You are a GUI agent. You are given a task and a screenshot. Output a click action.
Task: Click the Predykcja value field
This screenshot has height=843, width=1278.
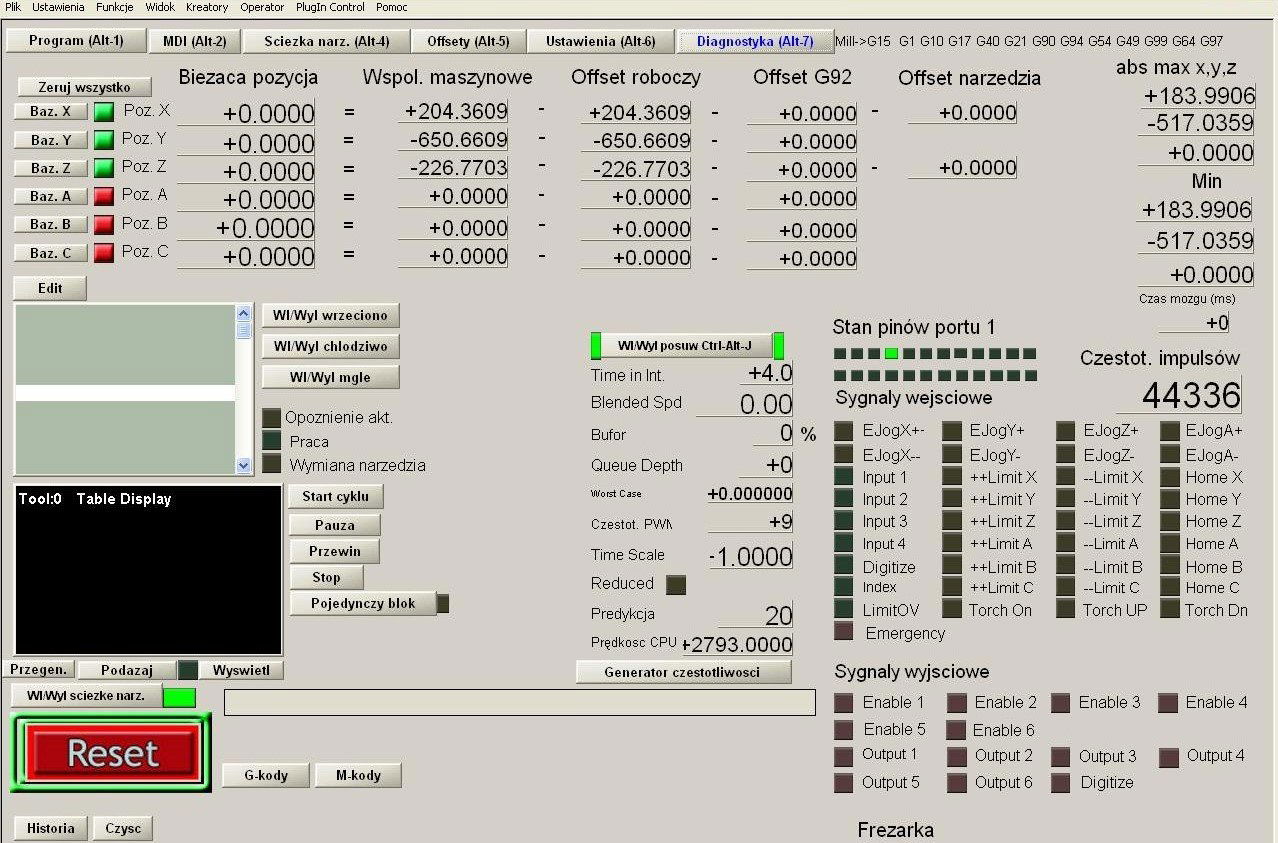pos(756,615)
